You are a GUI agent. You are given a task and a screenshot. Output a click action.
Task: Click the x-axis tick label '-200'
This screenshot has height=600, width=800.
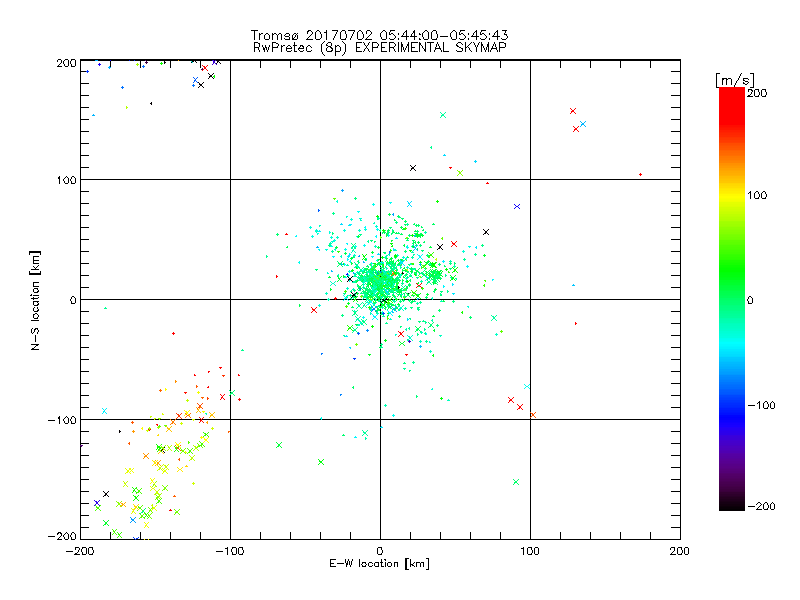(x=80, y=551)
